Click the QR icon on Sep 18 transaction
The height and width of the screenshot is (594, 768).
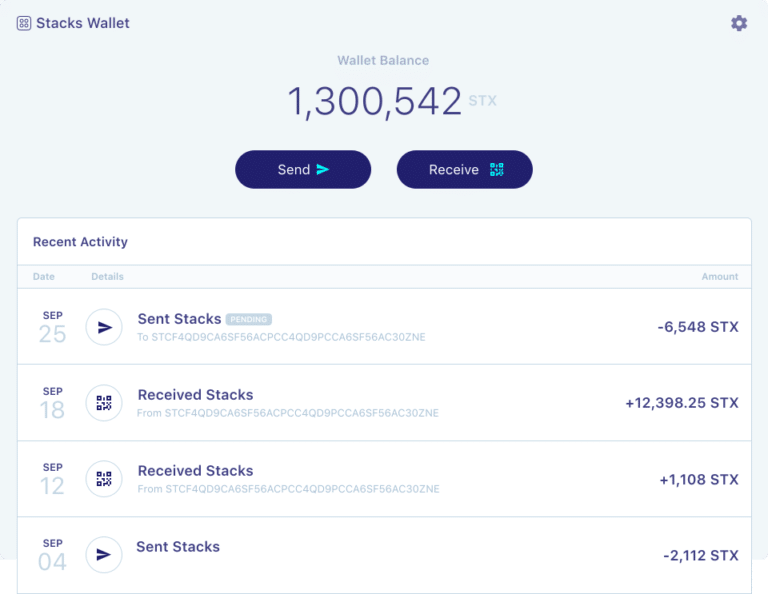coord(104,403)
